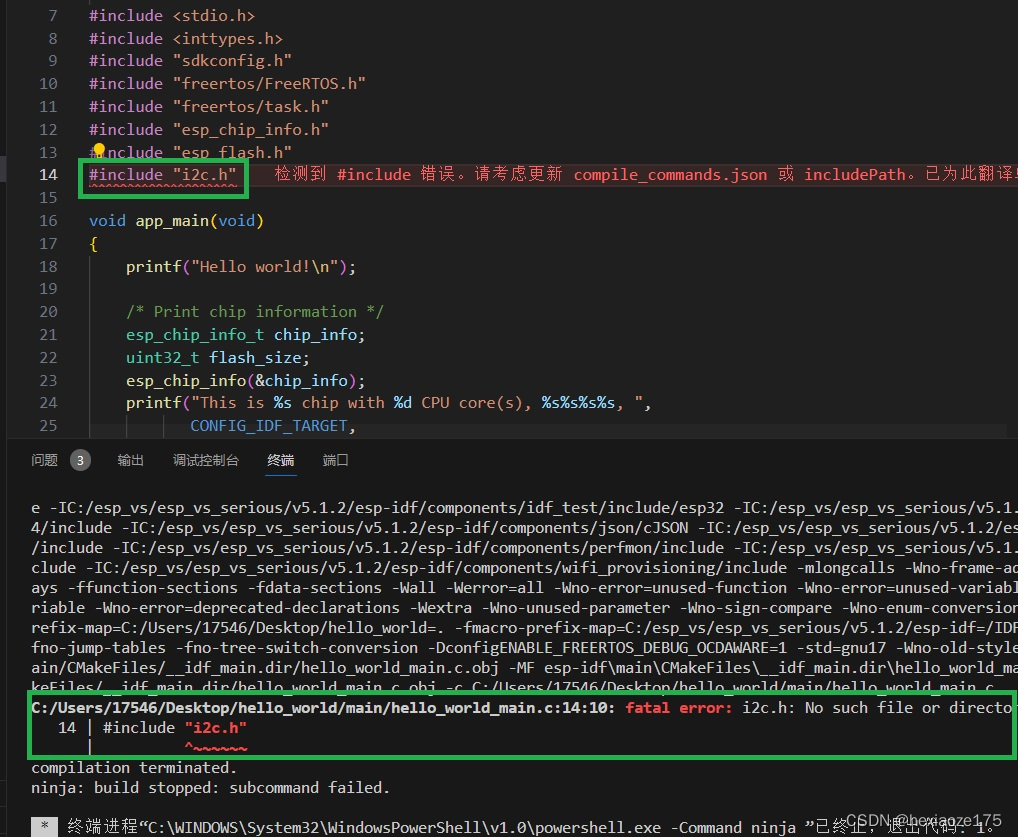This screenshot has height=837, width=1018.
Task: Select the 终端 terminal tab
Action: click(280, 460)
